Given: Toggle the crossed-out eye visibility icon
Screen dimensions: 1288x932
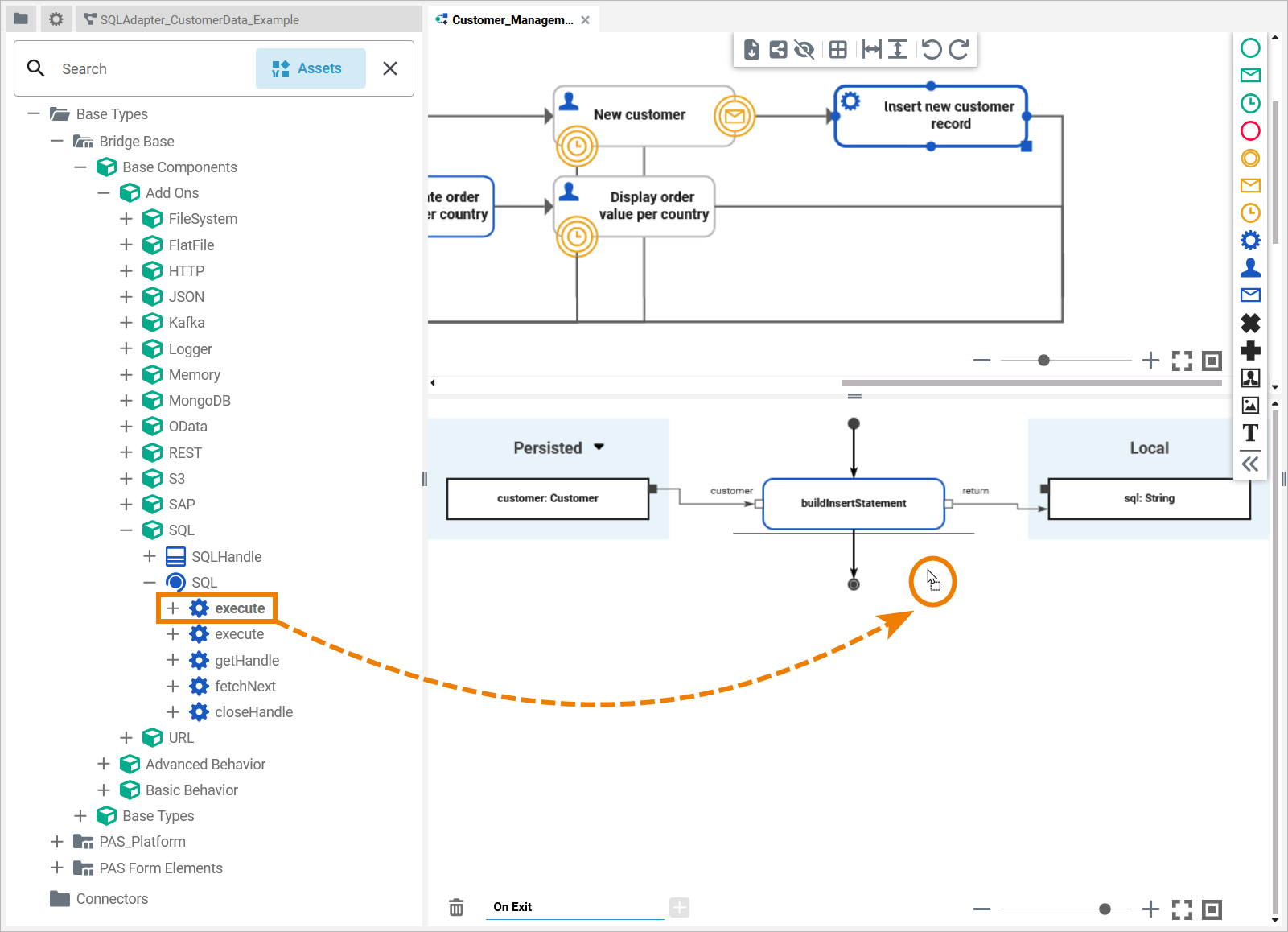Looking at the screenshot, I should 804,50.
